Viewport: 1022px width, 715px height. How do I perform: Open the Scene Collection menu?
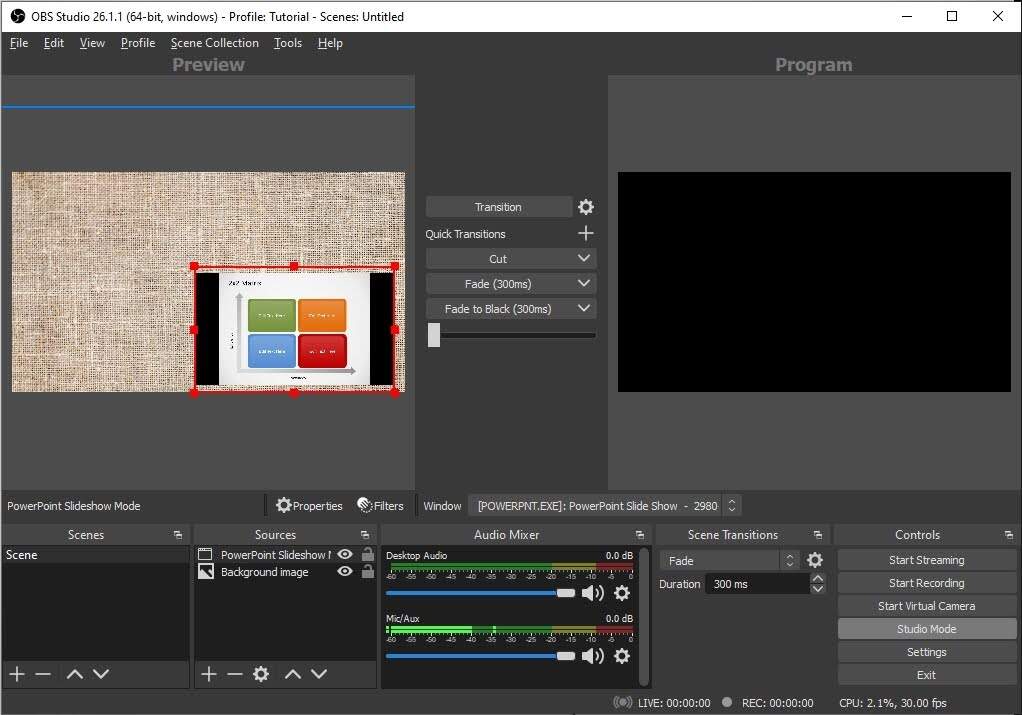point(214,43)
